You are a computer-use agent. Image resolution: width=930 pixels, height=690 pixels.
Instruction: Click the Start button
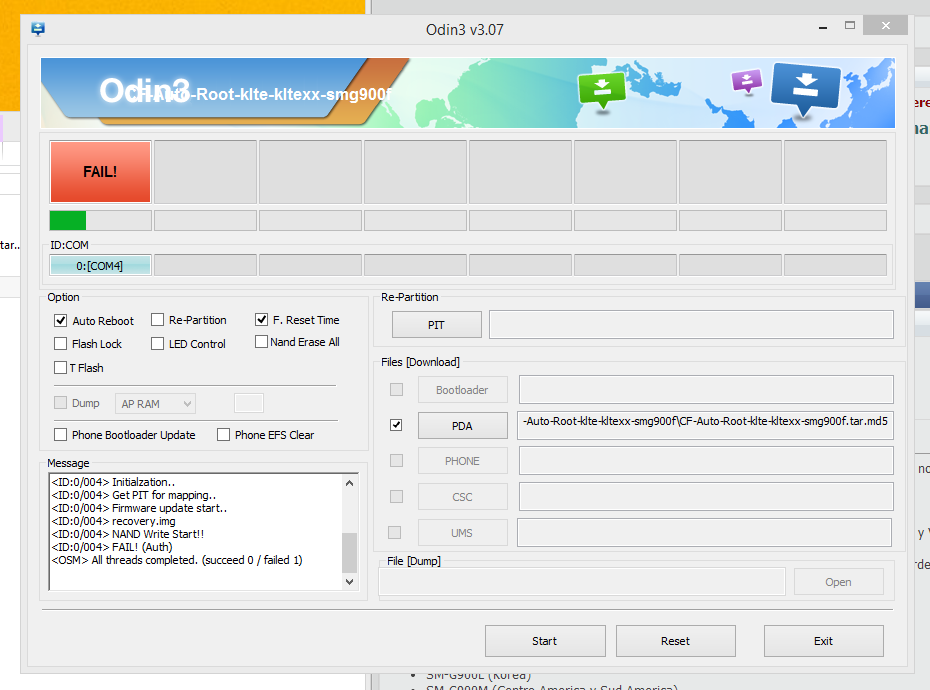pos(545,641)
